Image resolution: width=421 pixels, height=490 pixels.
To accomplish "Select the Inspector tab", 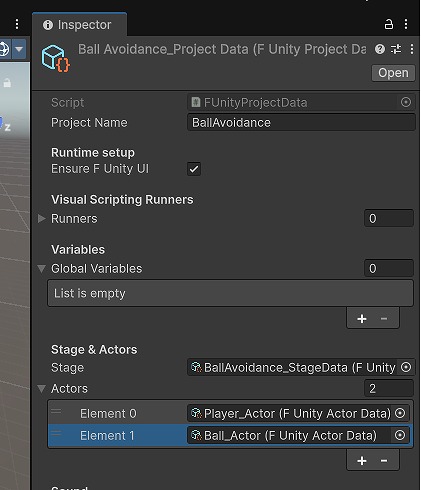I will 79,25.
